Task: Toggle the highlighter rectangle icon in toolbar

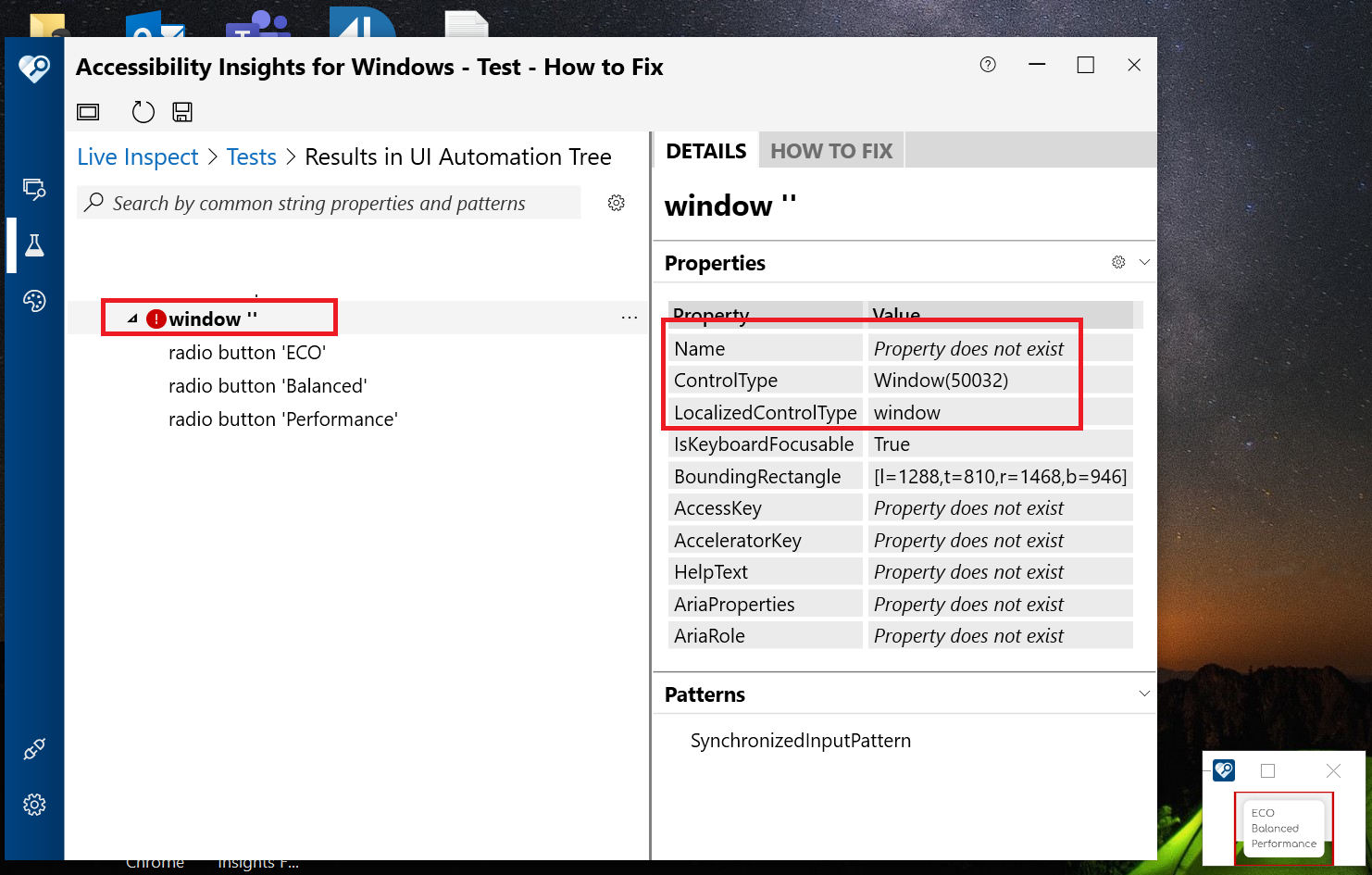Action: (88, 111)
